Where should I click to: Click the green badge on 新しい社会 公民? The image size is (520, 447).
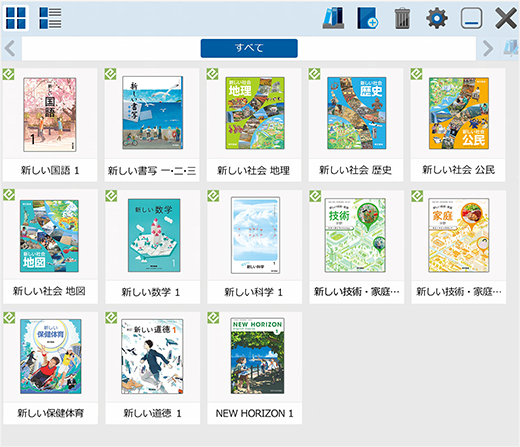pos(416,74)
